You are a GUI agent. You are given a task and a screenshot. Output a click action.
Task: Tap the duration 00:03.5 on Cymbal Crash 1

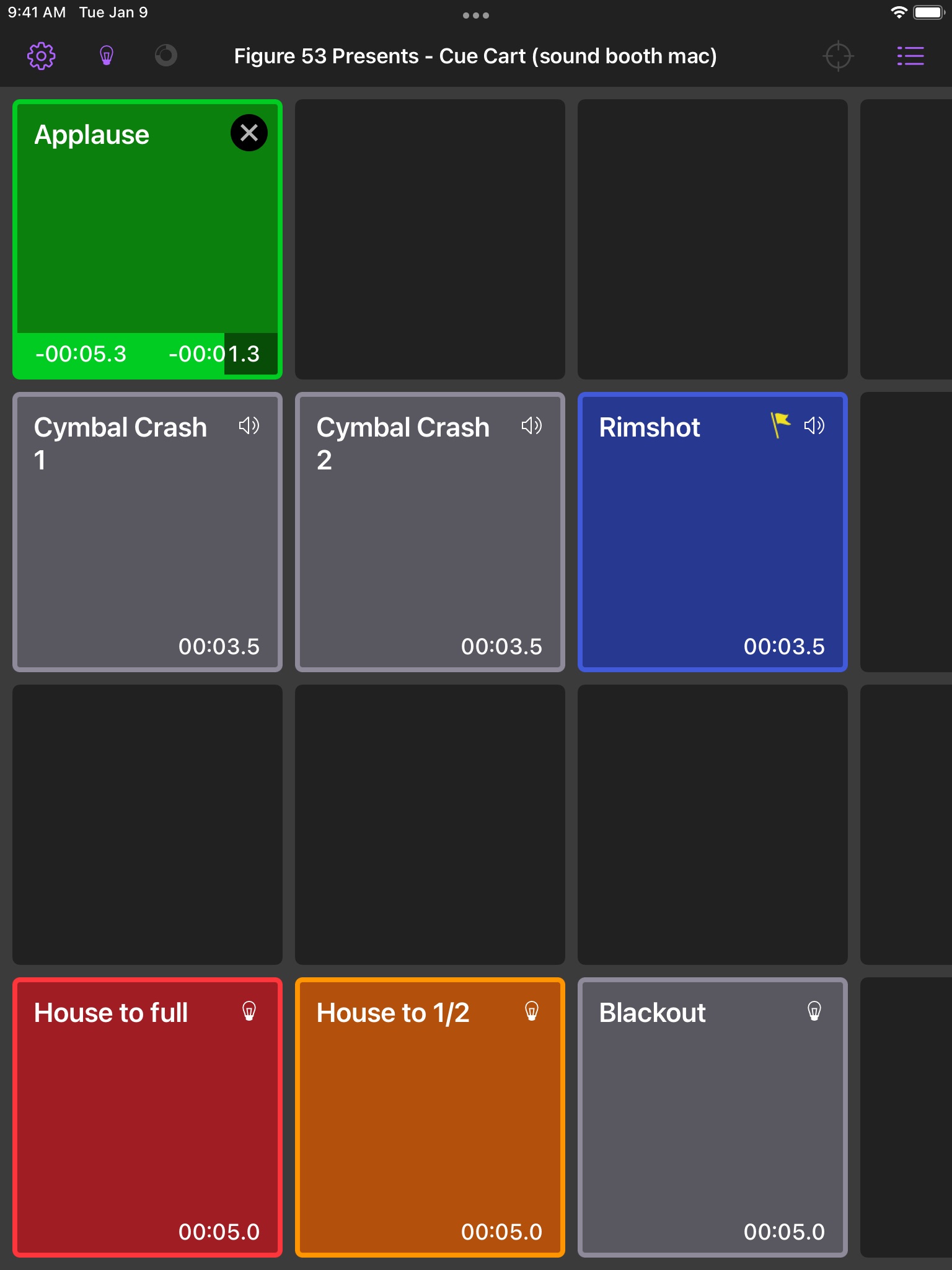[219, 646]
